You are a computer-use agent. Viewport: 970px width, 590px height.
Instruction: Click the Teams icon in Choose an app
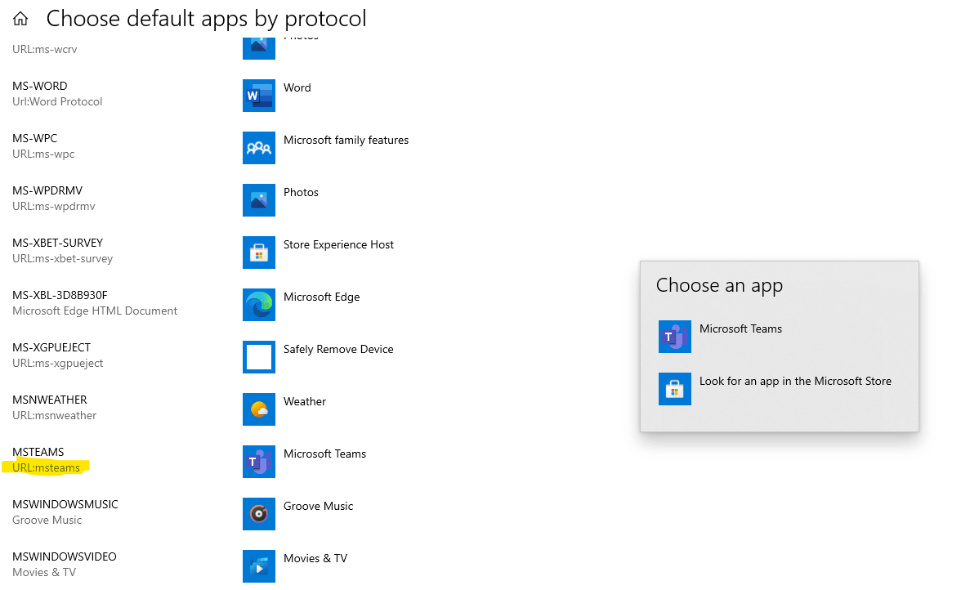coord(674,336)
